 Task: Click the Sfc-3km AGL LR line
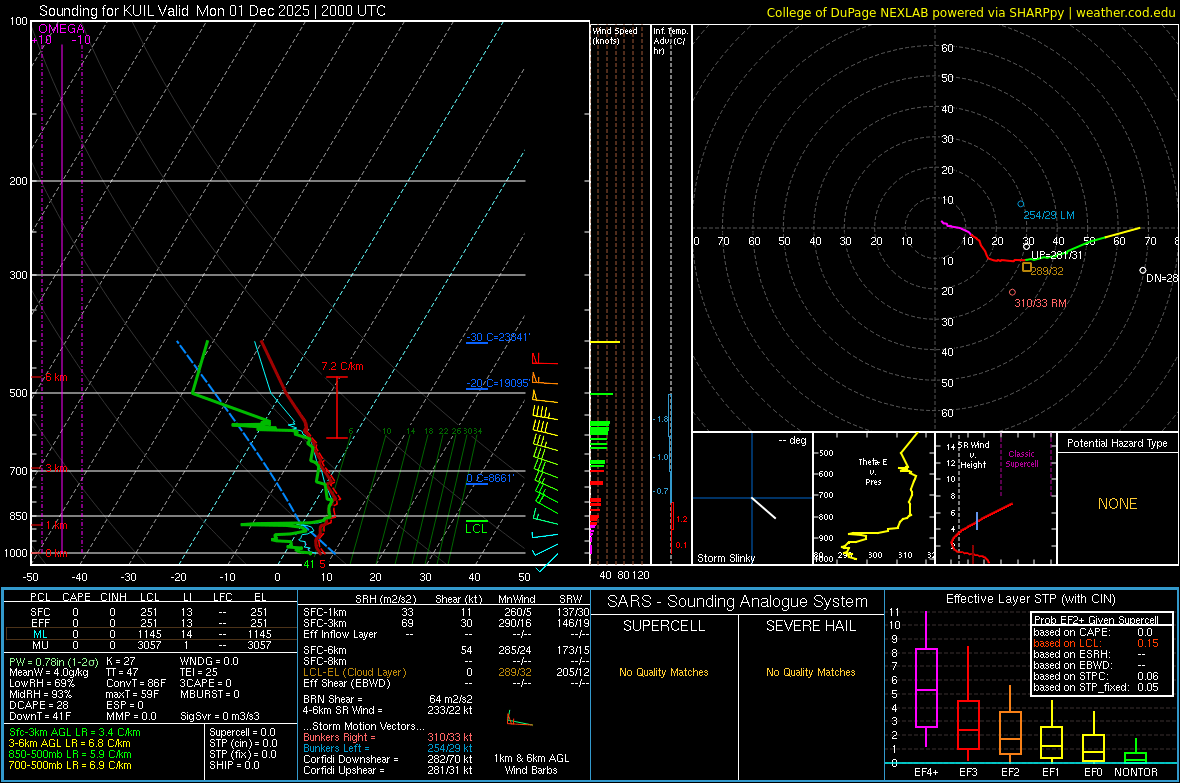tap(75, 733)
